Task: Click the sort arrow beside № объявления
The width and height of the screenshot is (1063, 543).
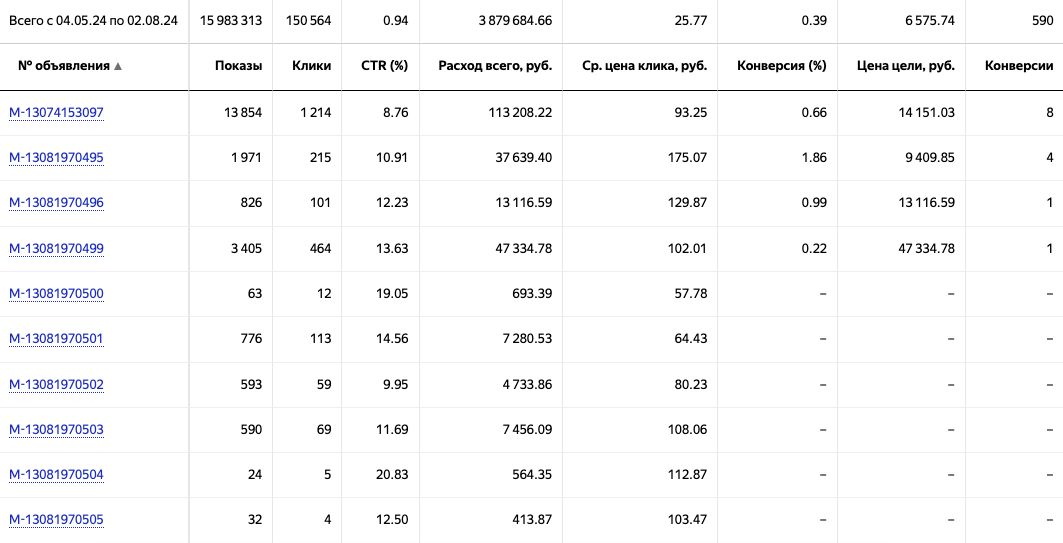Action: click(118, 67)
